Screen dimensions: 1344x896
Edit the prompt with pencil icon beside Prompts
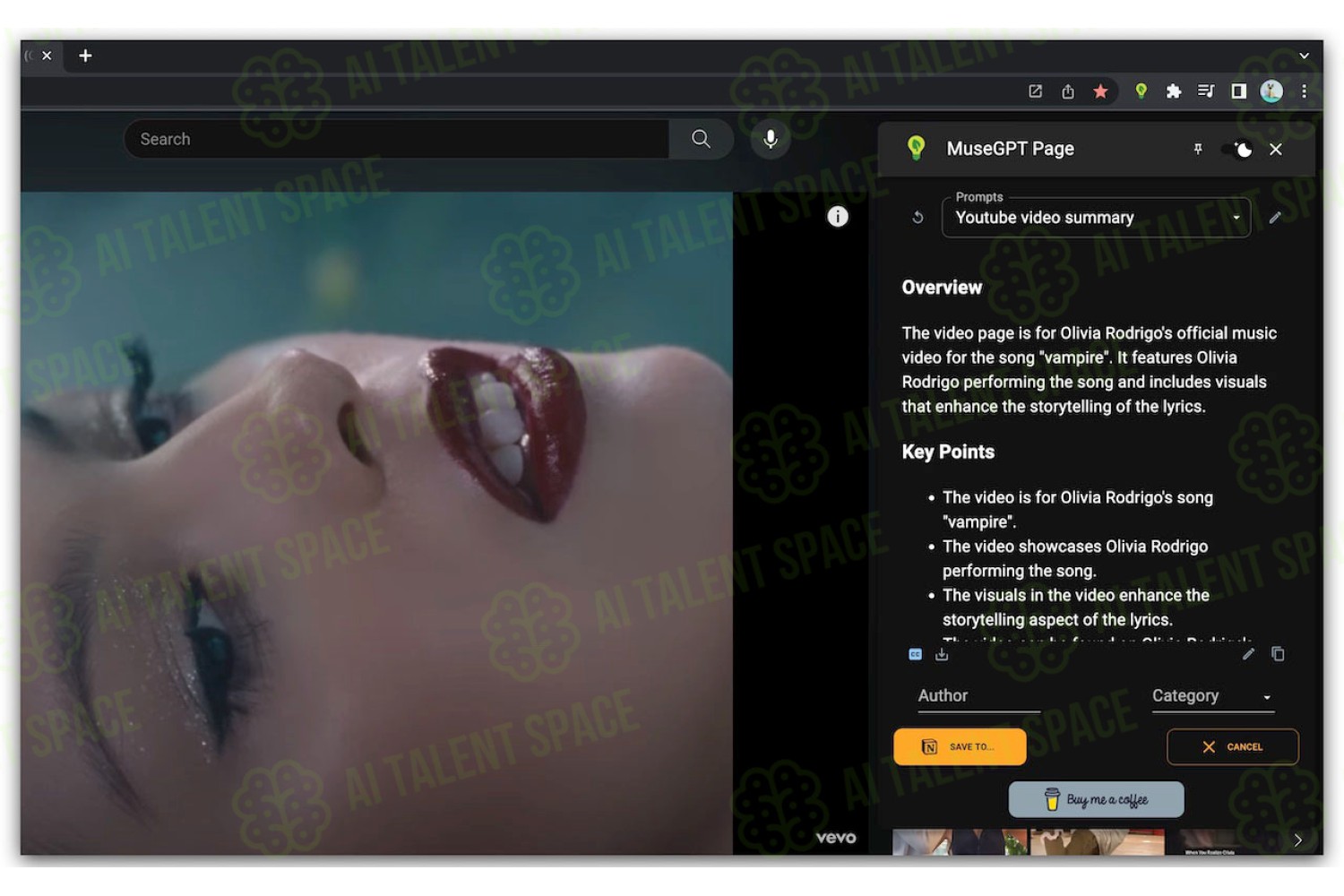(x=1275, y=218)
